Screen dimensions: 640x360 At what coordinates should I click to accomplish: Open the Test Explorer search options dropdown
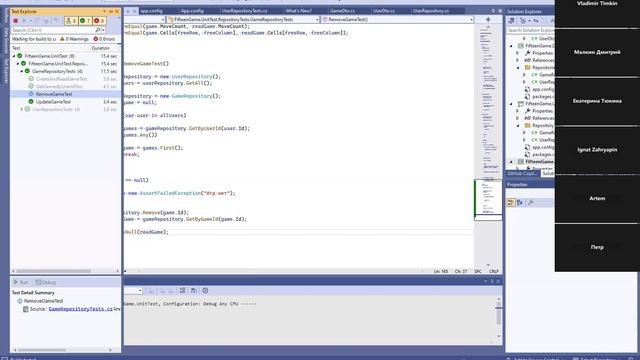click(x=103, y=30)
